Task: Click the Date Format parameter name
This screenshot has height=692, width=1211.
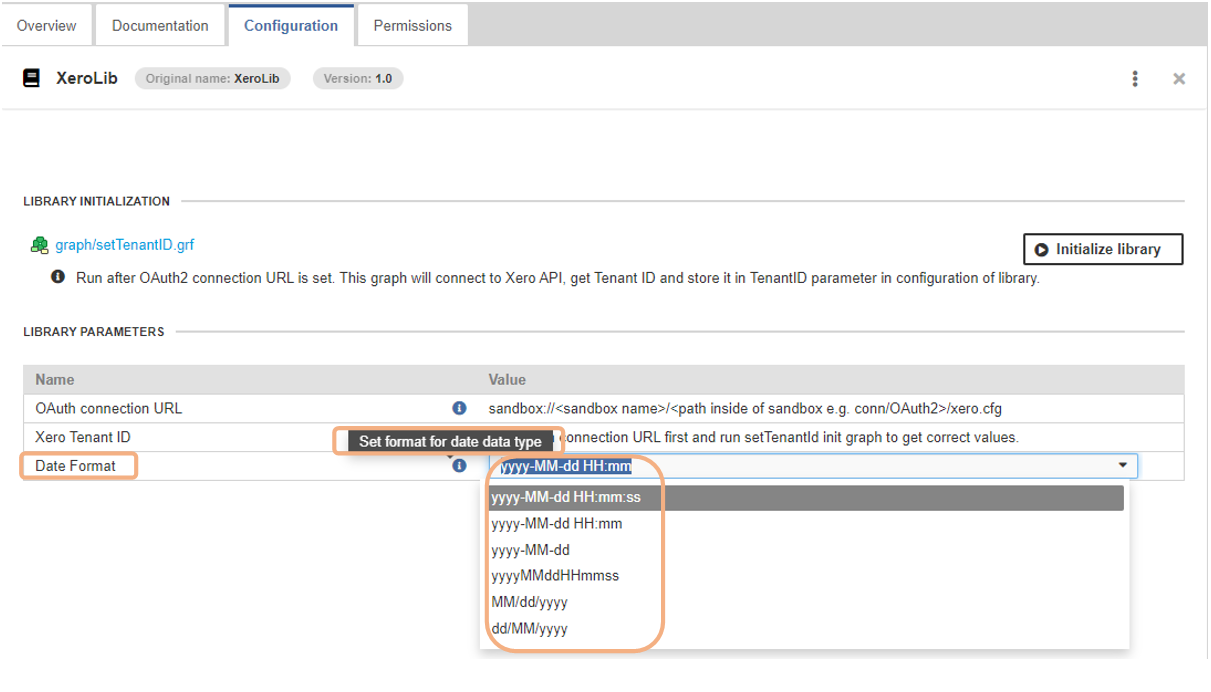Action: [75, 465]
